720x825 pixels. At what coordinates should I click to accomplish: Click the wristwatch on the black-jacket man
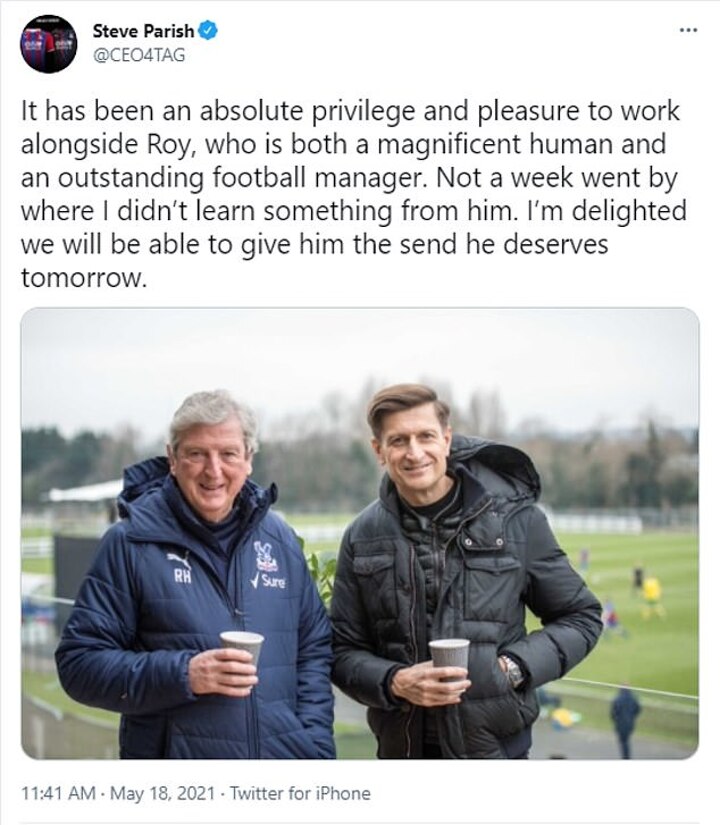[513, 671]
